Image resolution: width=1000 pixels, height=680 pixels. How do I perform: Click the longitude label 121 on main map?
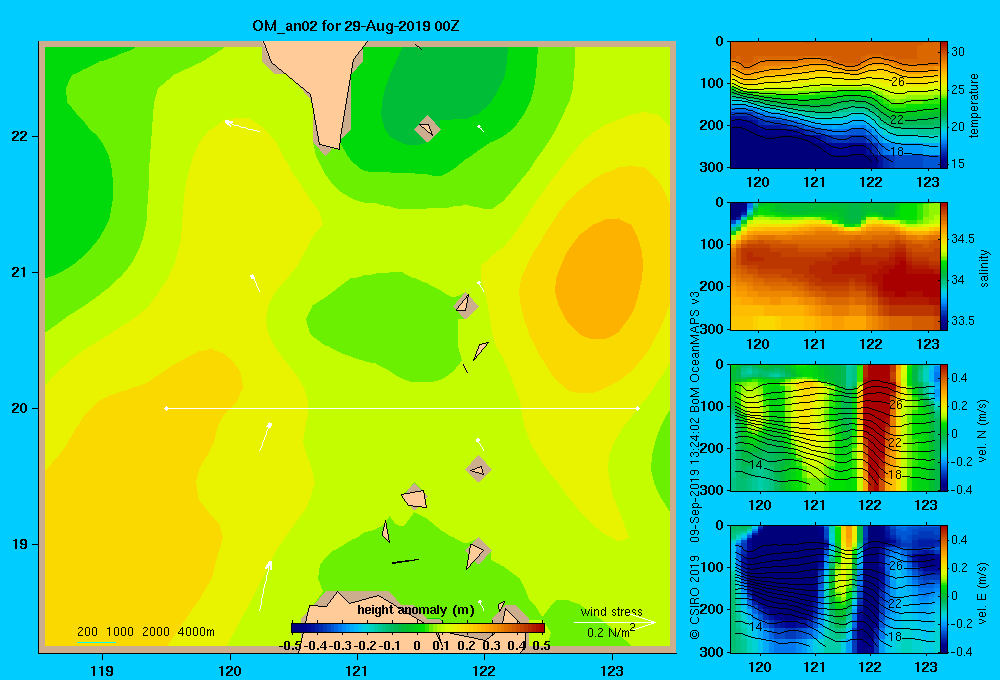click(357, 670)
